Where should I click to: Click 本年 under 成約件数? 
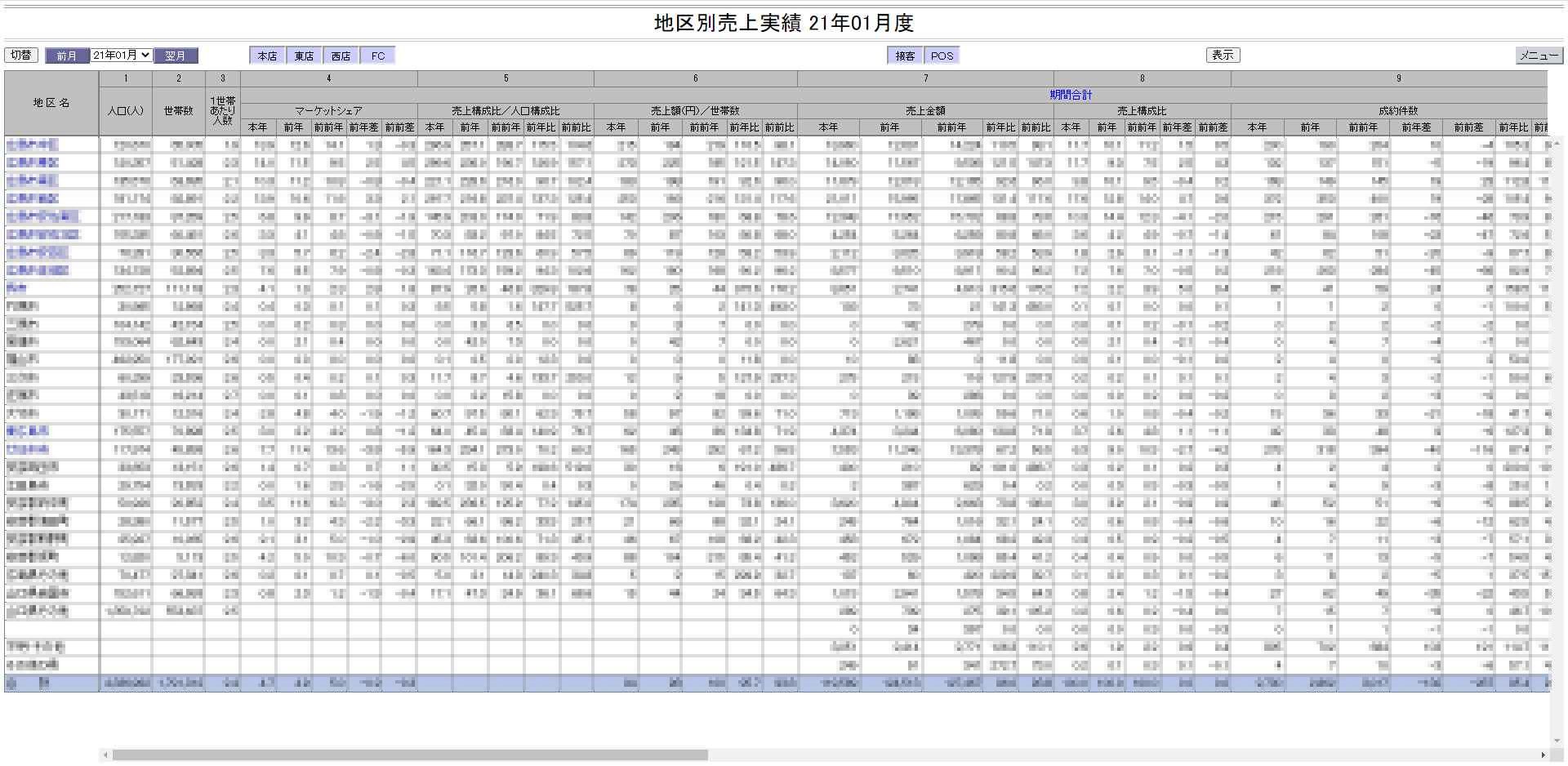click(x=1257, y=127)
